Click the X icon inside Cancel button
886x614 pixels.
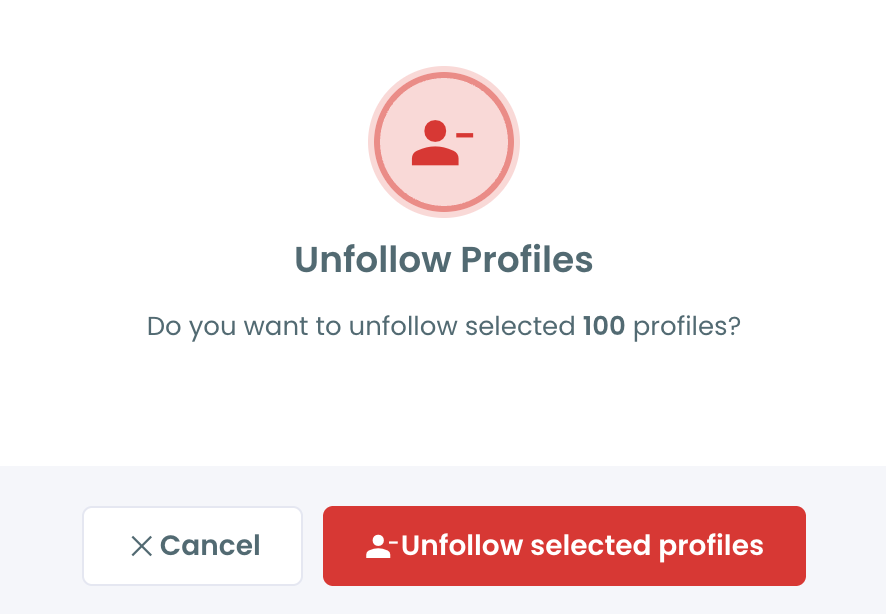pyautogui.click(x=141, y=546)
